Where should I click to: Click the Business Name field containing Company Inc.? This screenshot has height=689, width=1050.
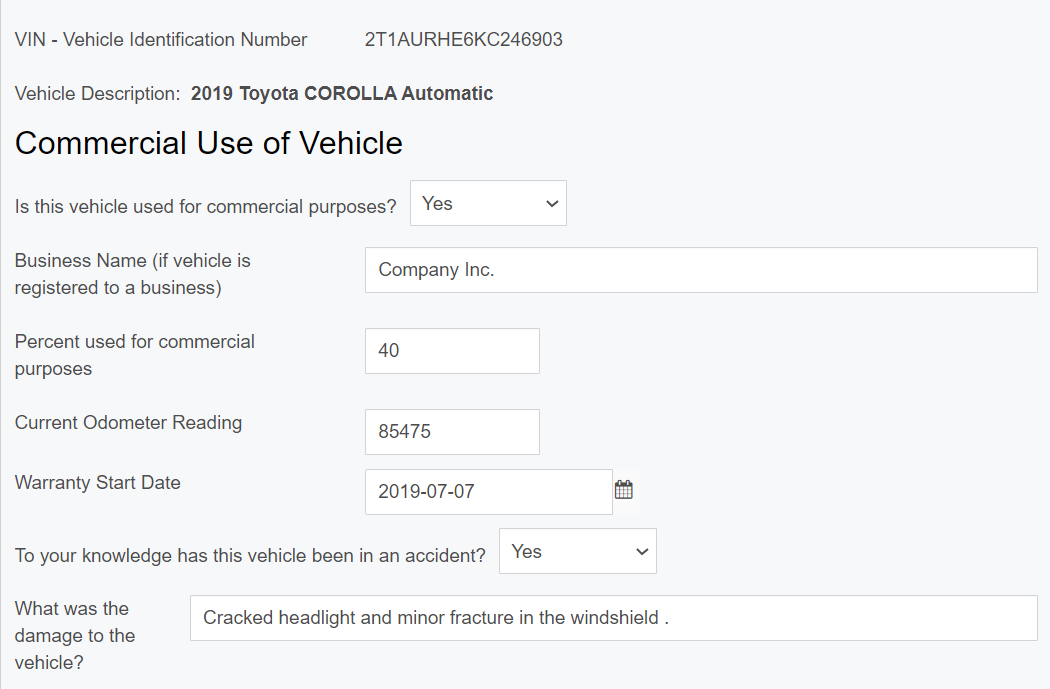[700, 270]
